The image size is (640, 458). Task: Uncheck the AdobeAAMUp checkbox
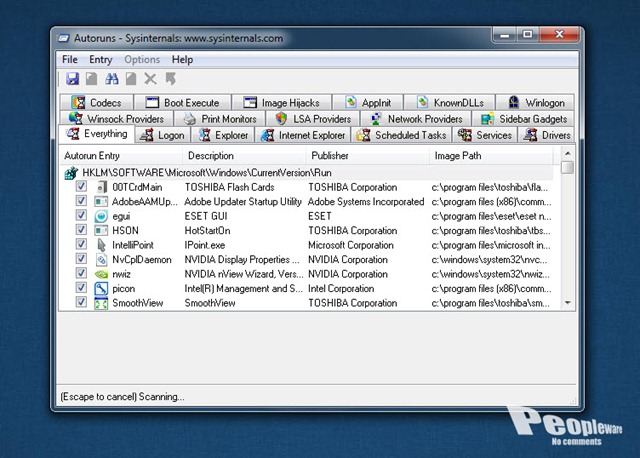point(81,200)
